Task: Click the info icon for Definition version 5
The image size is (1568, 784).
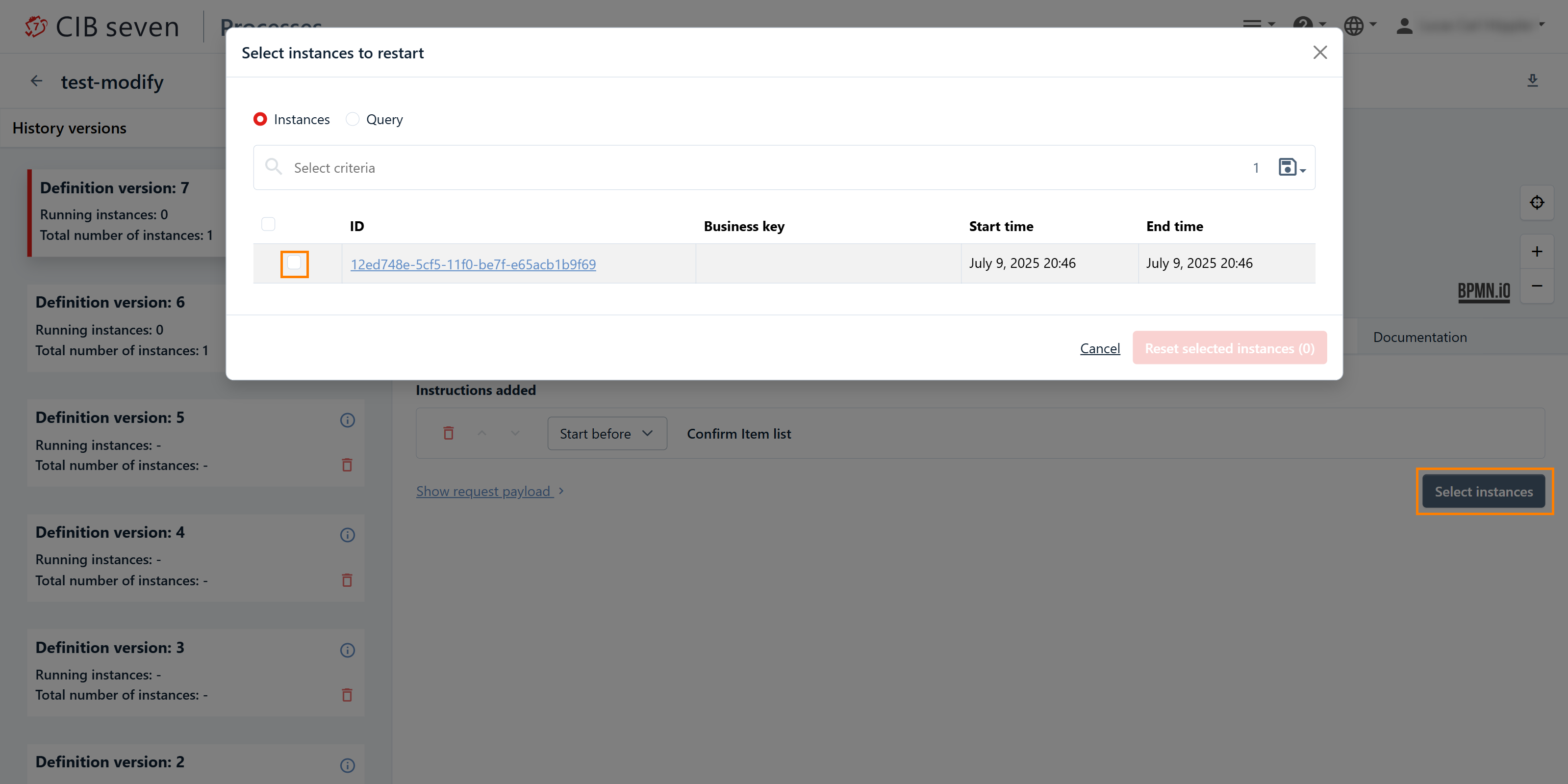Action: pos(347,419)
